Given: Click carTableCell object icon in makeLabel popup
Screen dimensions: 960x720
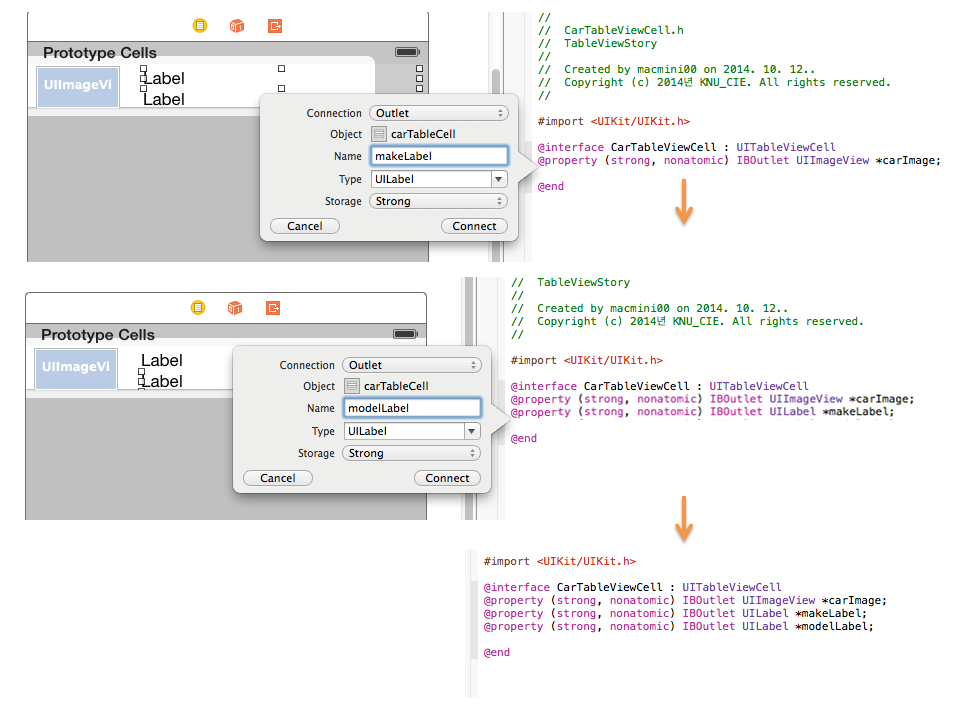Looking at the screenshot, I should 379,134.
